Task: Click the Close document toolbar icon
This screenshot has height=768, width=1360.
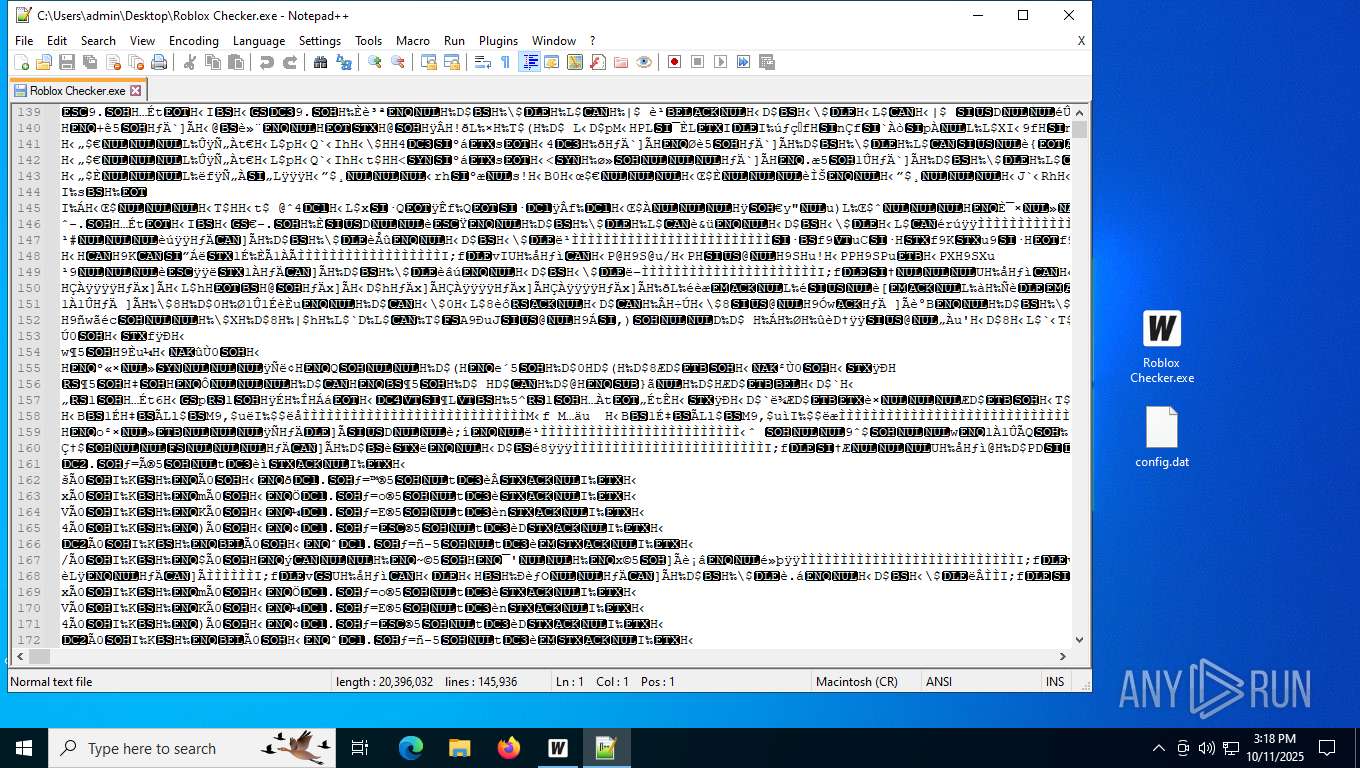Action: pyautogui.click(x=113, y=62)
